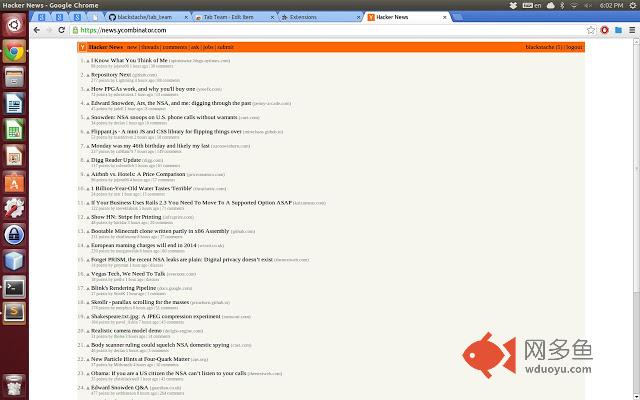Viewport: 640px width, 400px height.
Task: Open 'How FPGAs work, and why you'll buy one'
Action: point(143,89)
